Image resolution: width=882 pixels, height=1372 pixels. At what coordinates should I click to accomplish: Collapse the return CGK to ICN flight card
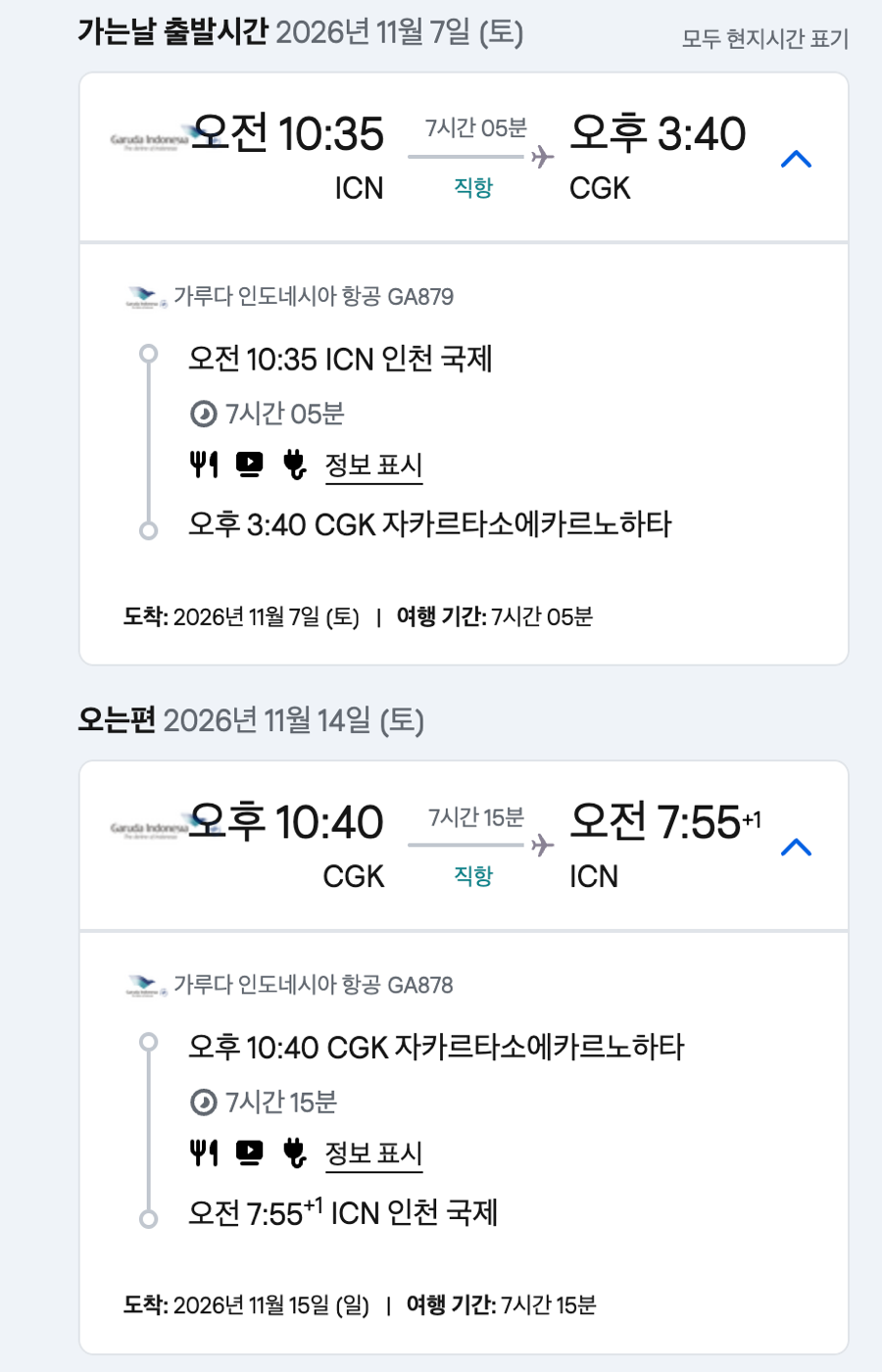pos(796,847)
